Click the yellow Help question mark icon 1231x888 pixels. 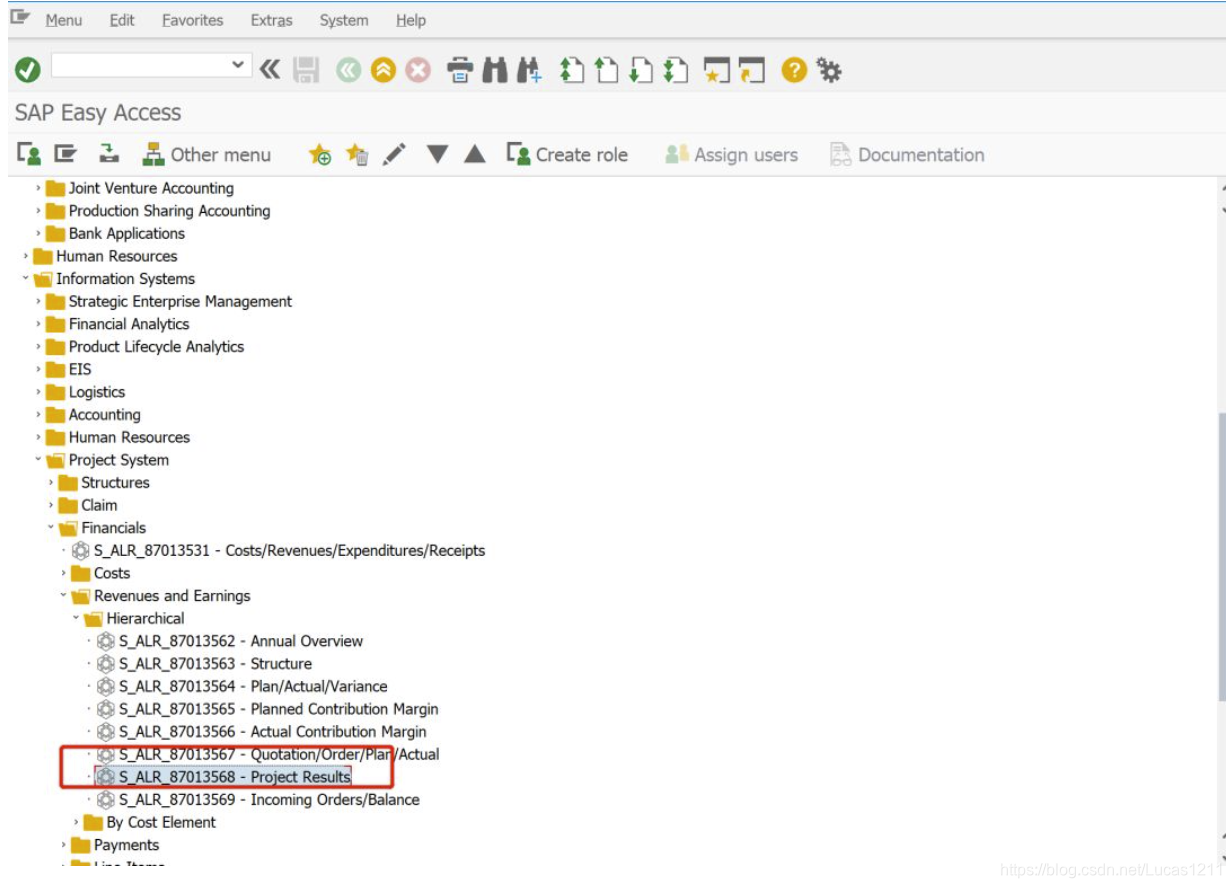794,70
